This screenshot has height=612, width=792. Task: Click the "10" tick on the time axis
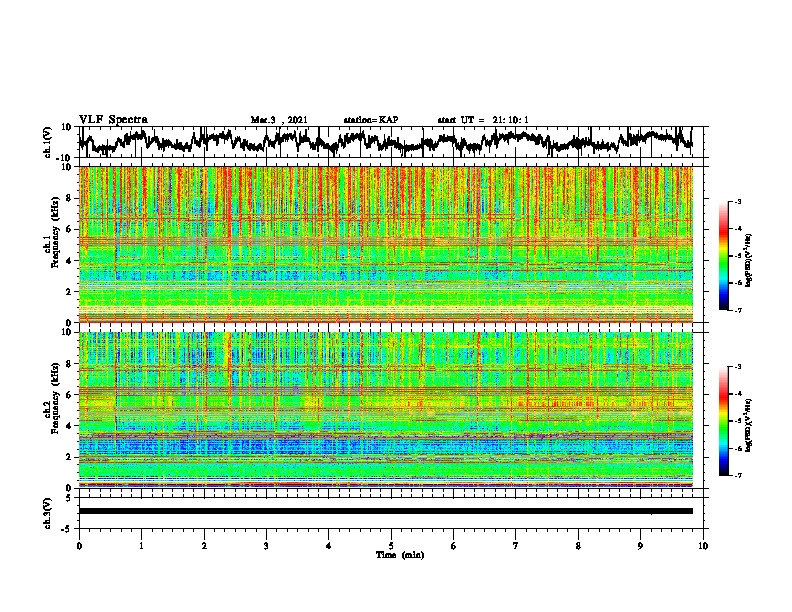tap(703, 546)
